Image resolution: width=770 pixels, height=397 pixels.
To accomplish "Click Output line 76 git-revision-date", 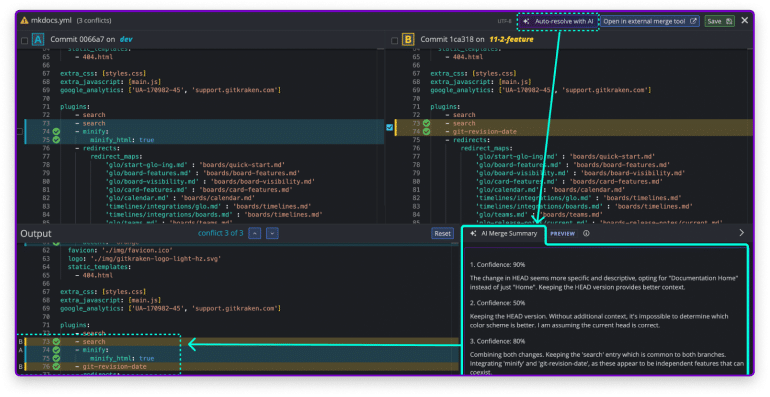I will (x=110, y=367).
